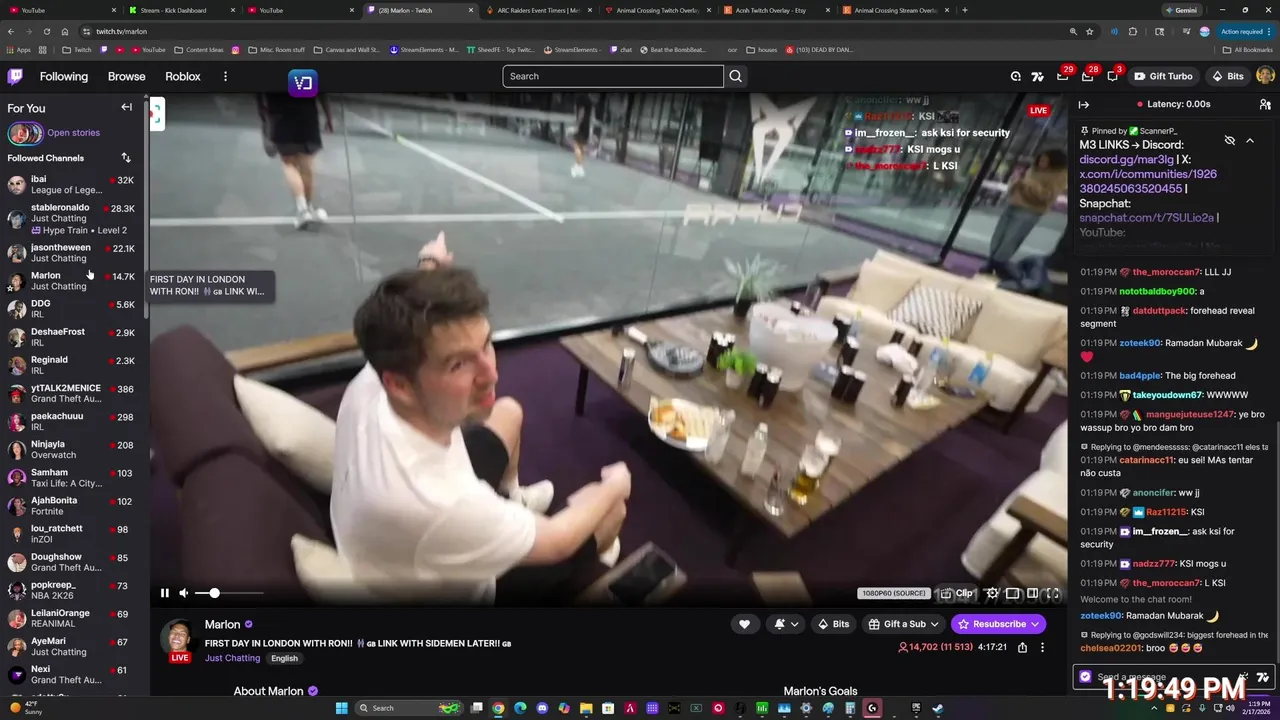Open the video player settings gear
Viewport: 1280px width, 720px height.
pos(992,593)
